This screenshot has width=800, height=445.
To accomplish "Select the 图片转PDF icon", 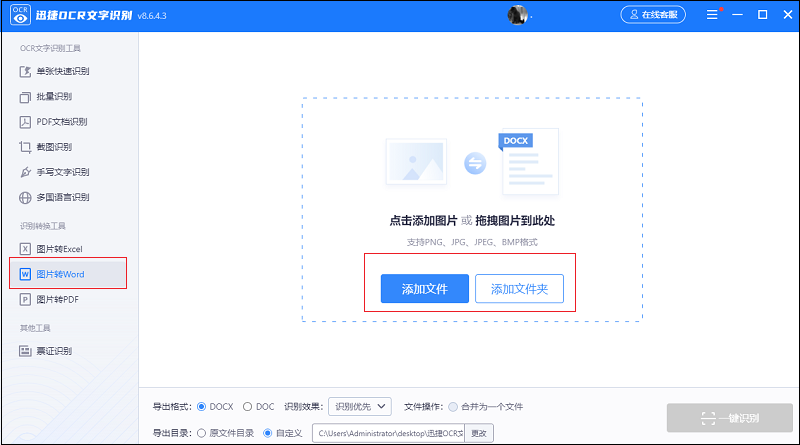I will coord(25,300).
